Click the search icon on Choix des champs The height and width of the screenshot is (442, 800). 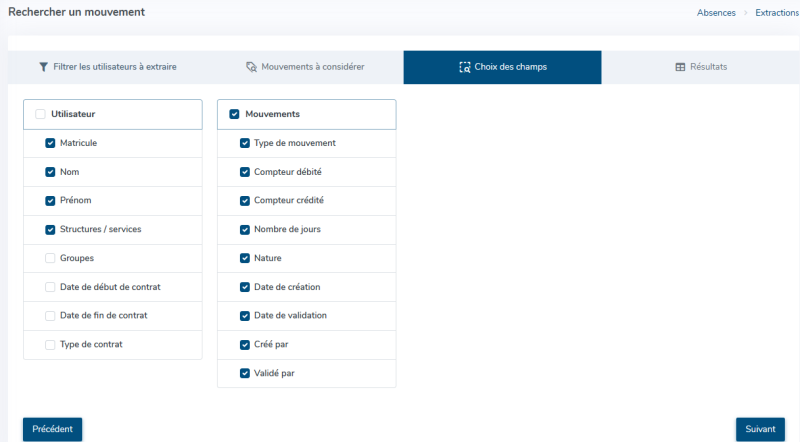click(x=464, y=67)
